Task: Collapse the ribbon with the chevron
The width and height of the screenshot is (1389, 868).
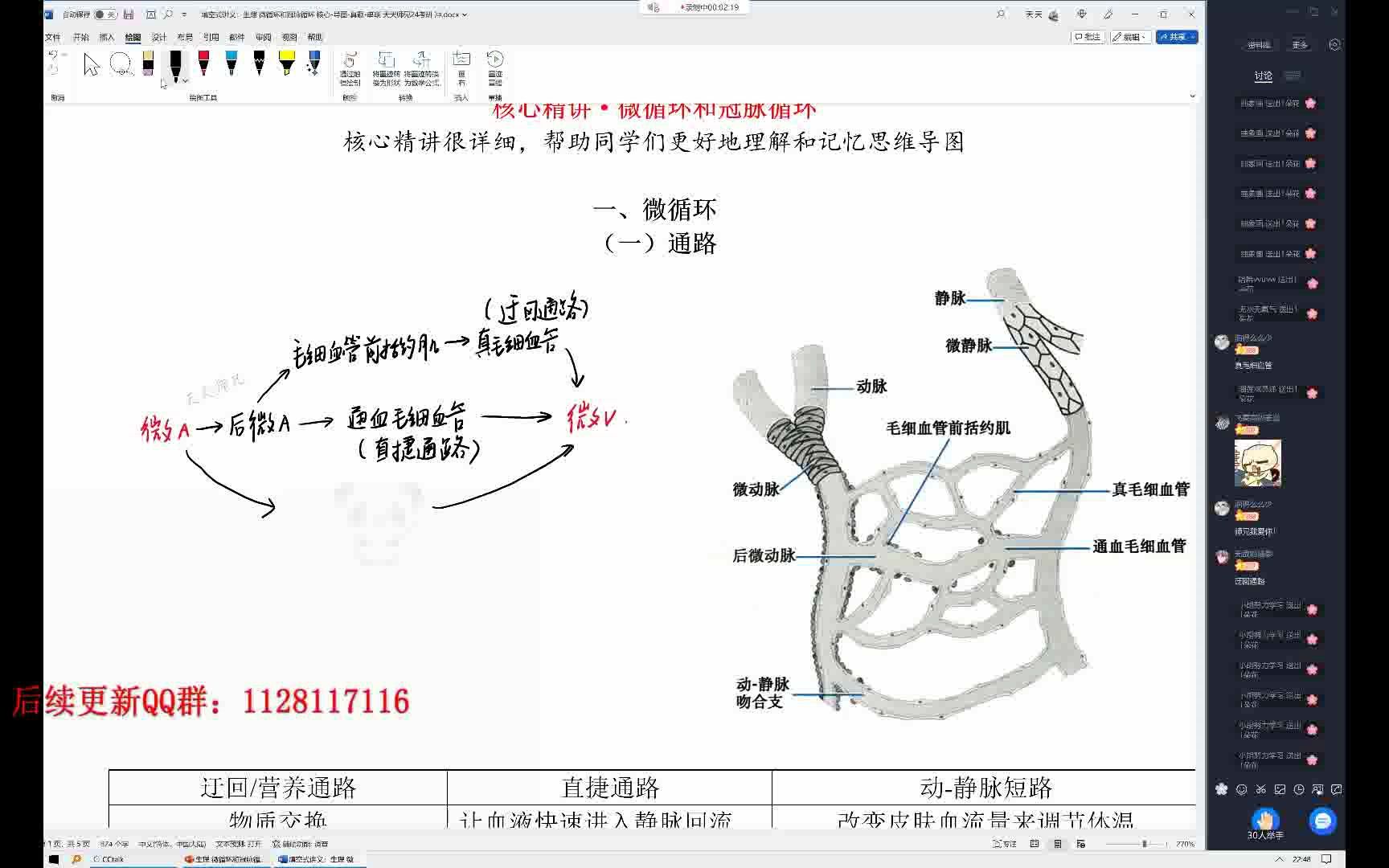Action: 1192,96
